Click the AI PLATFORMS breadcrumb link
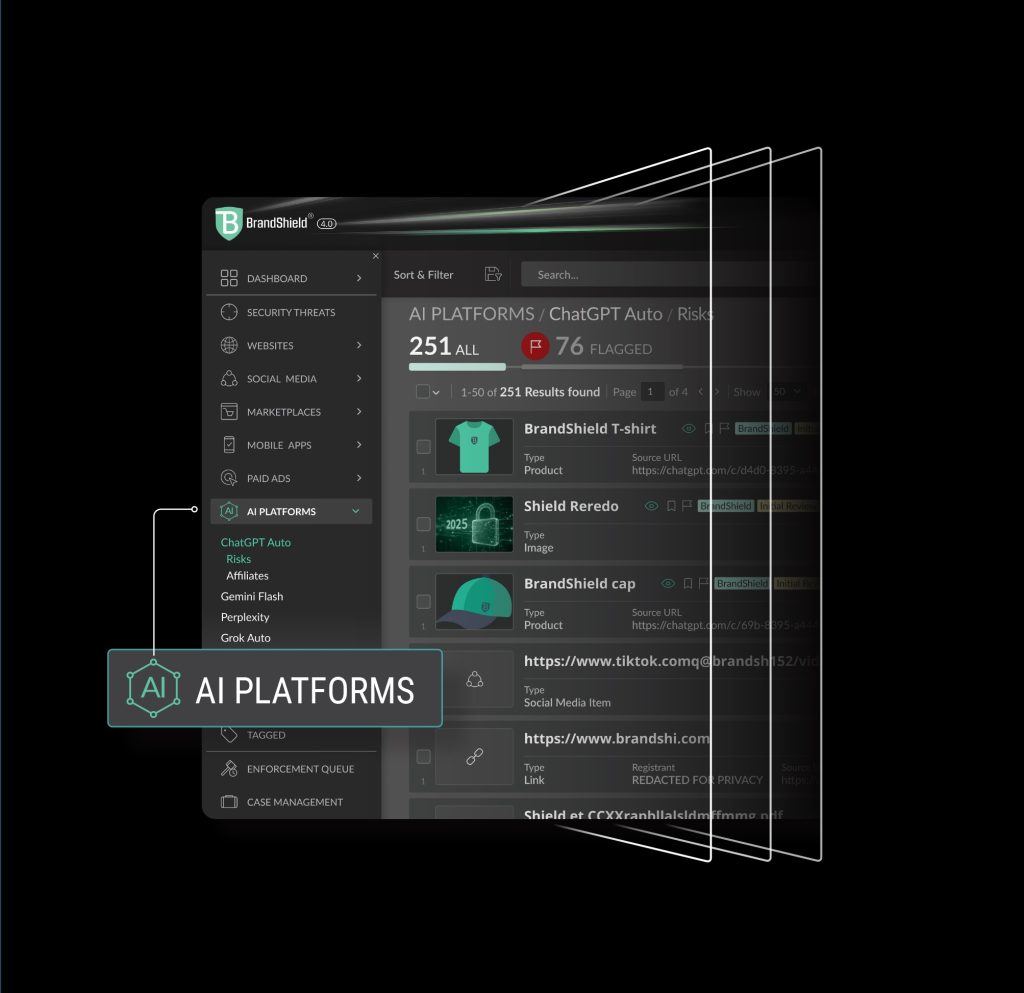Screen dimensions: 1024x993 (x=472, y=314)
